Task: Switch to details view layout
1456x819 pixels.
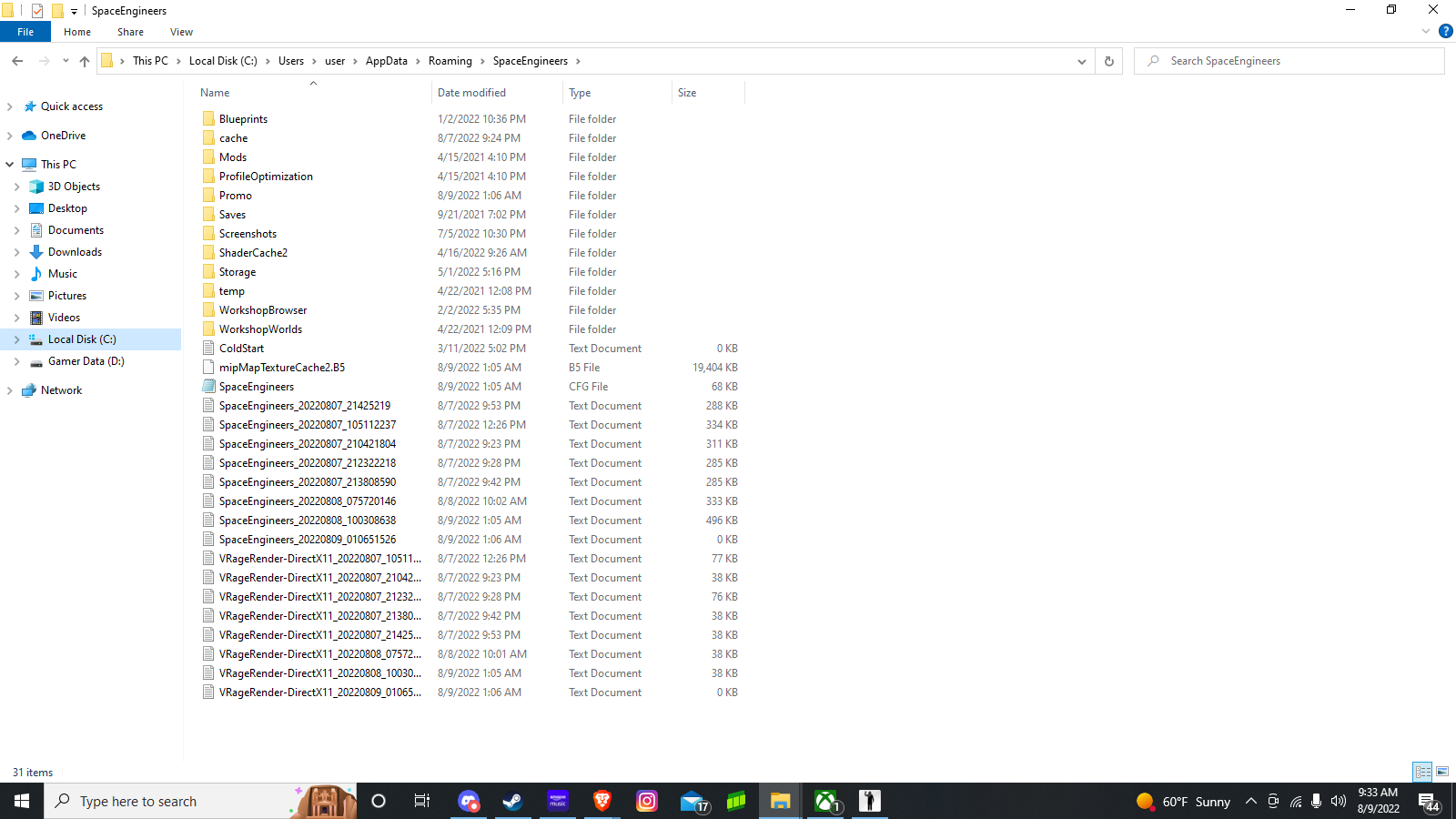Action: [x=1422, y=772]
